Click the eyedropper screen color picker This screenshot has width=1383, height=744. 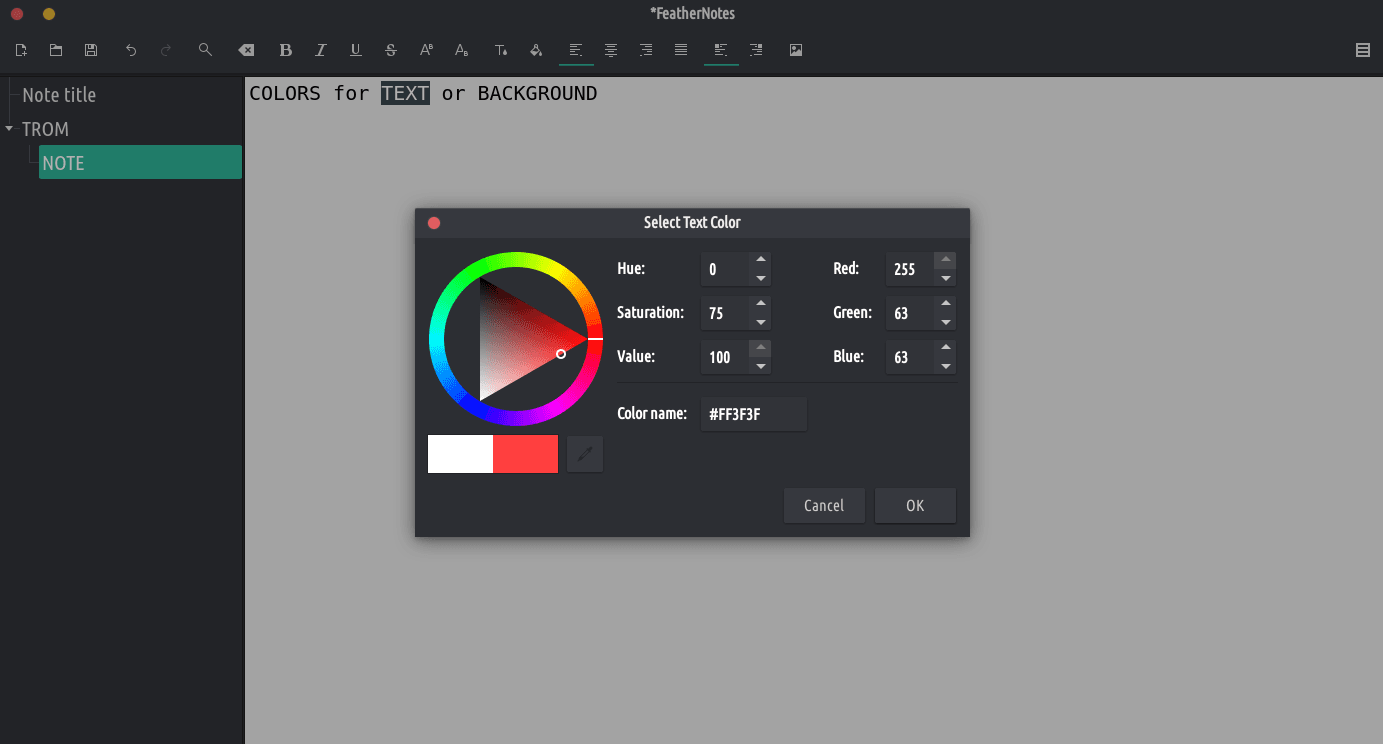pyautogui.click(x=585, y=454)
